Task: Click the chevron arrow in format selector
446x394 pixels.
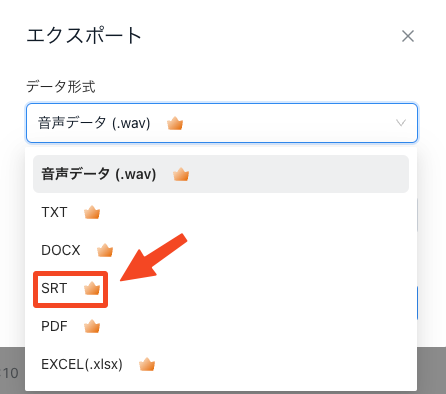Action: coord(401,123)
